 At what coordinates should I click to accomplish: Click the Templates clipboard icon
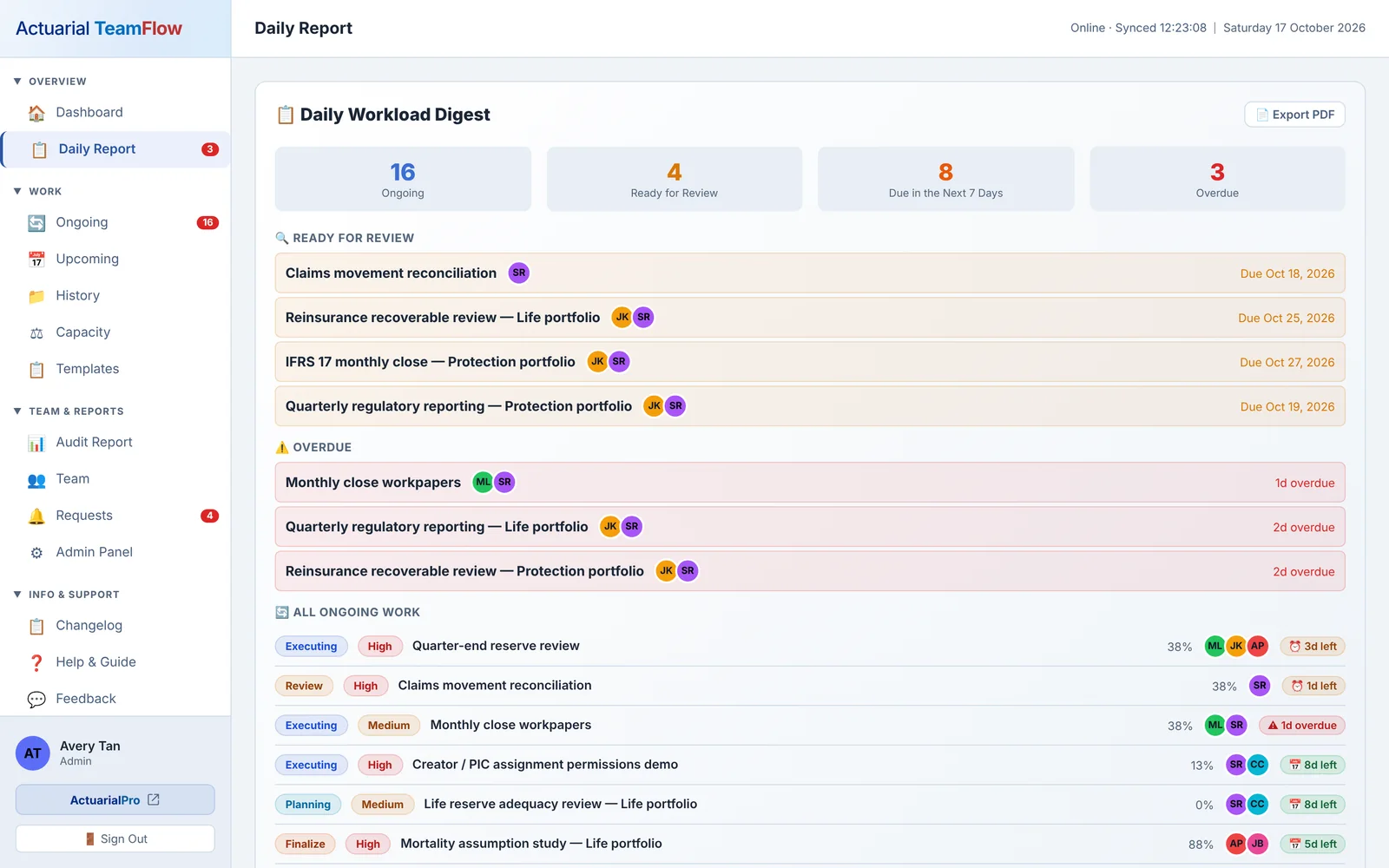click(36, 370)
